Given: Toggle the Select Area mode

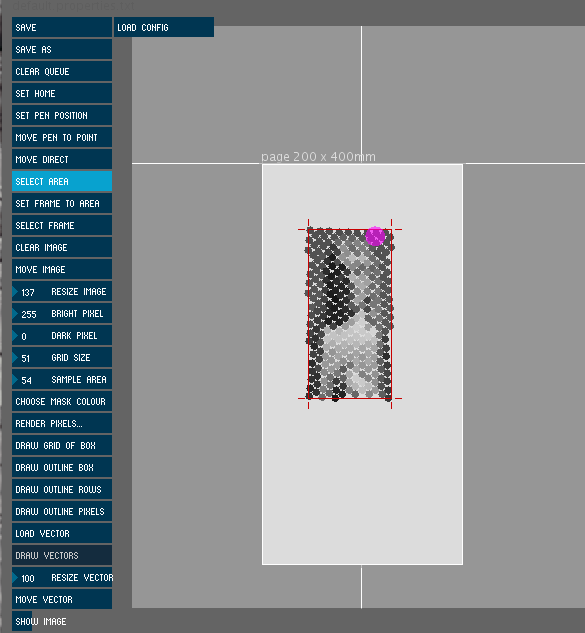Looking at the screenshot, I should coord(62,181).
